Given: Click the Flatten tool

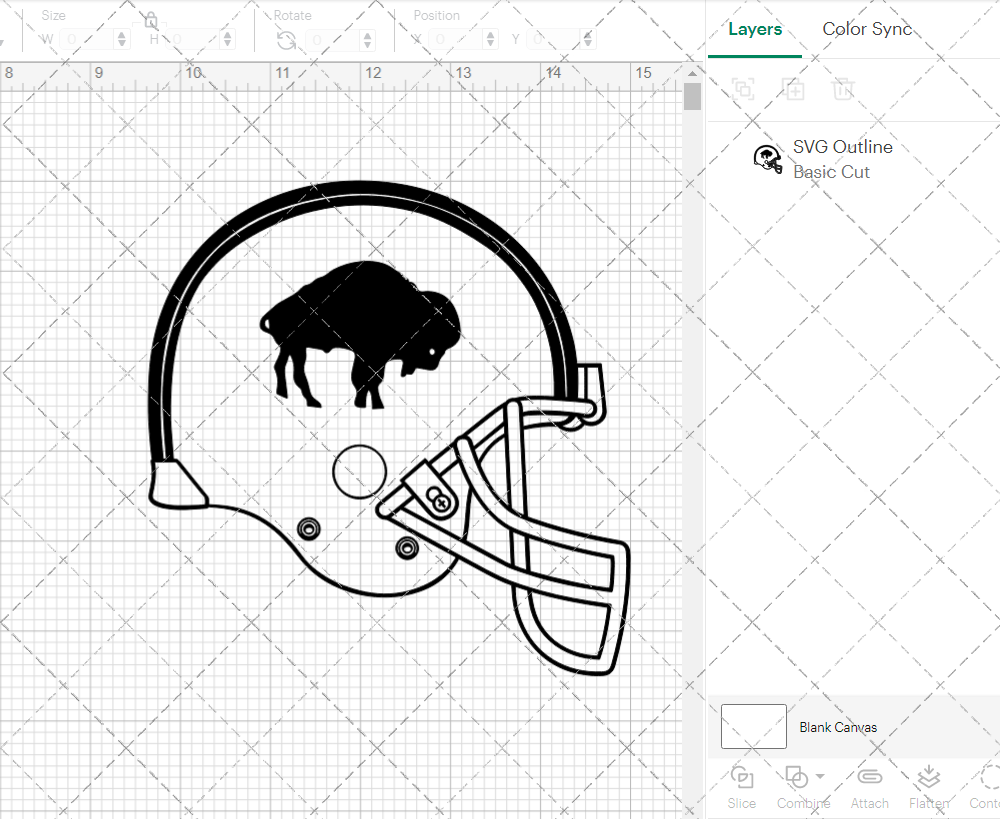Looking at the screenshot, I should [x=929, y=787].
